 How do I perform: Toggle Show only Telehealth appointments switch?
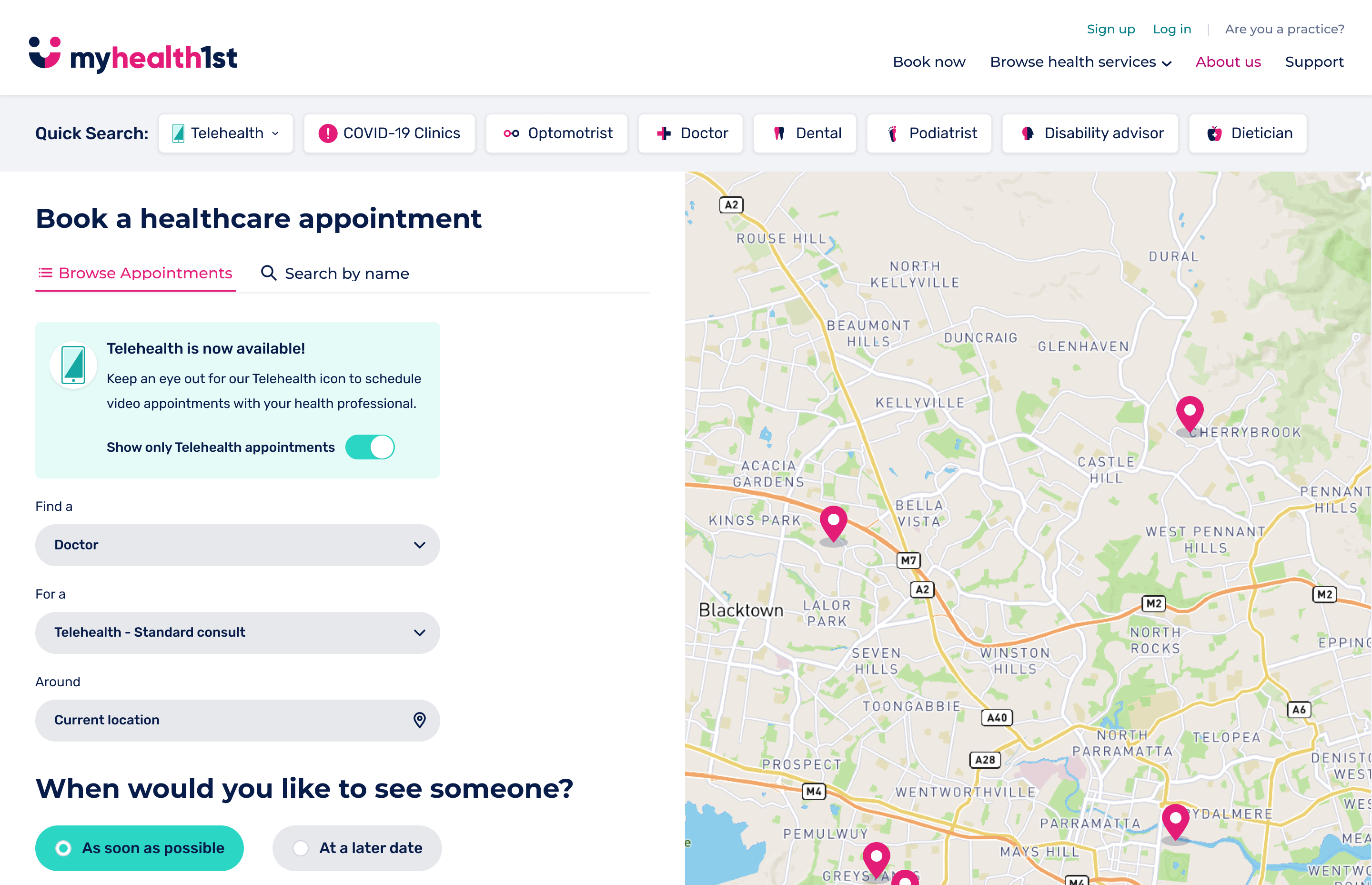click(370, 447)
